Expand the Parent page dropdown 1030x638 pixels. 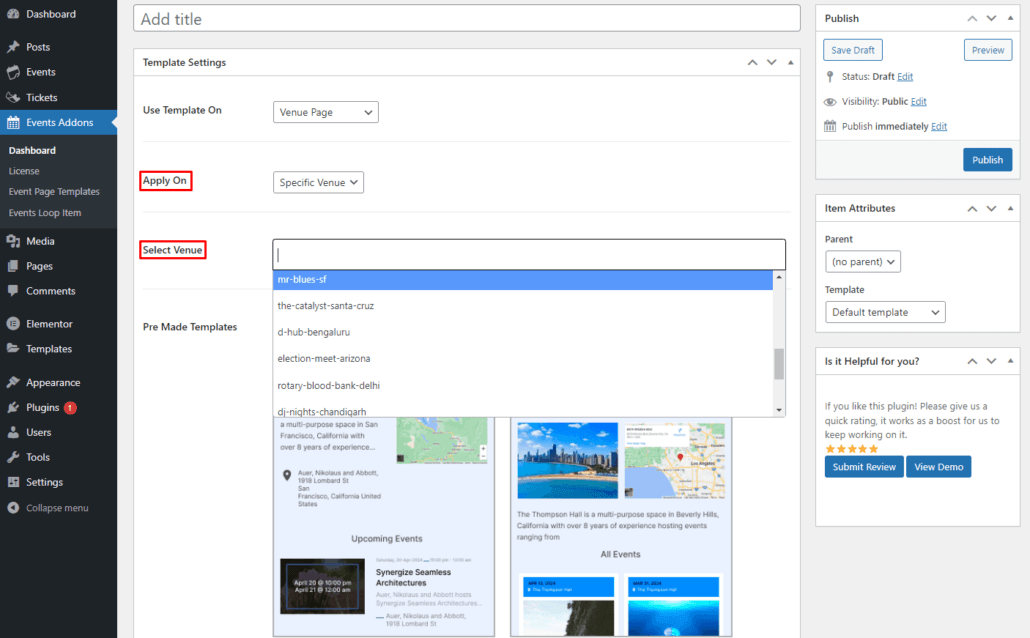tap(863, 262)
